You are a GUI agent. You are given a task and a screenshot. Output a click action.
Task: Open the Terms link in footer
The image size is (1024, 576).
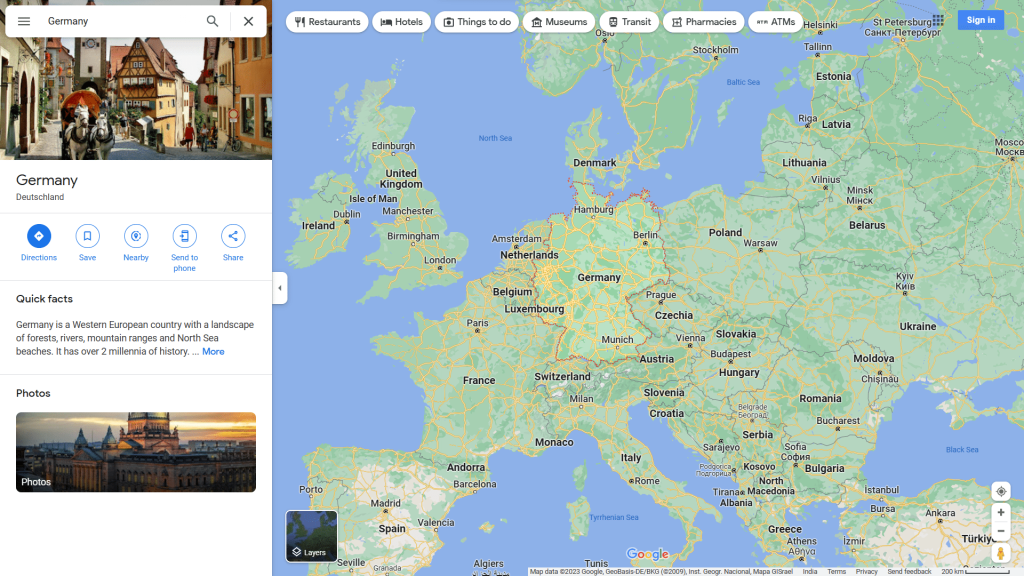pyautogui.click(x=837, y=571)
